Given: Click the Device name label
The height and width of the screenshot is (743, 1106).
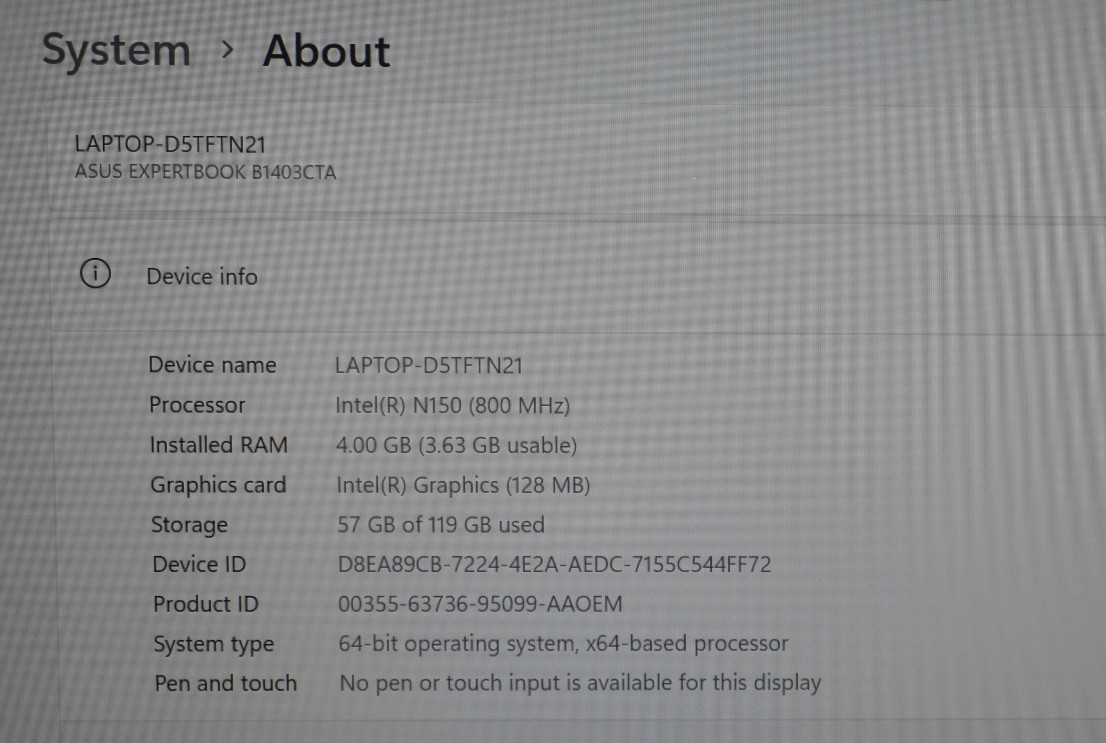Looking at the screenshot, I should coord(212,365).
